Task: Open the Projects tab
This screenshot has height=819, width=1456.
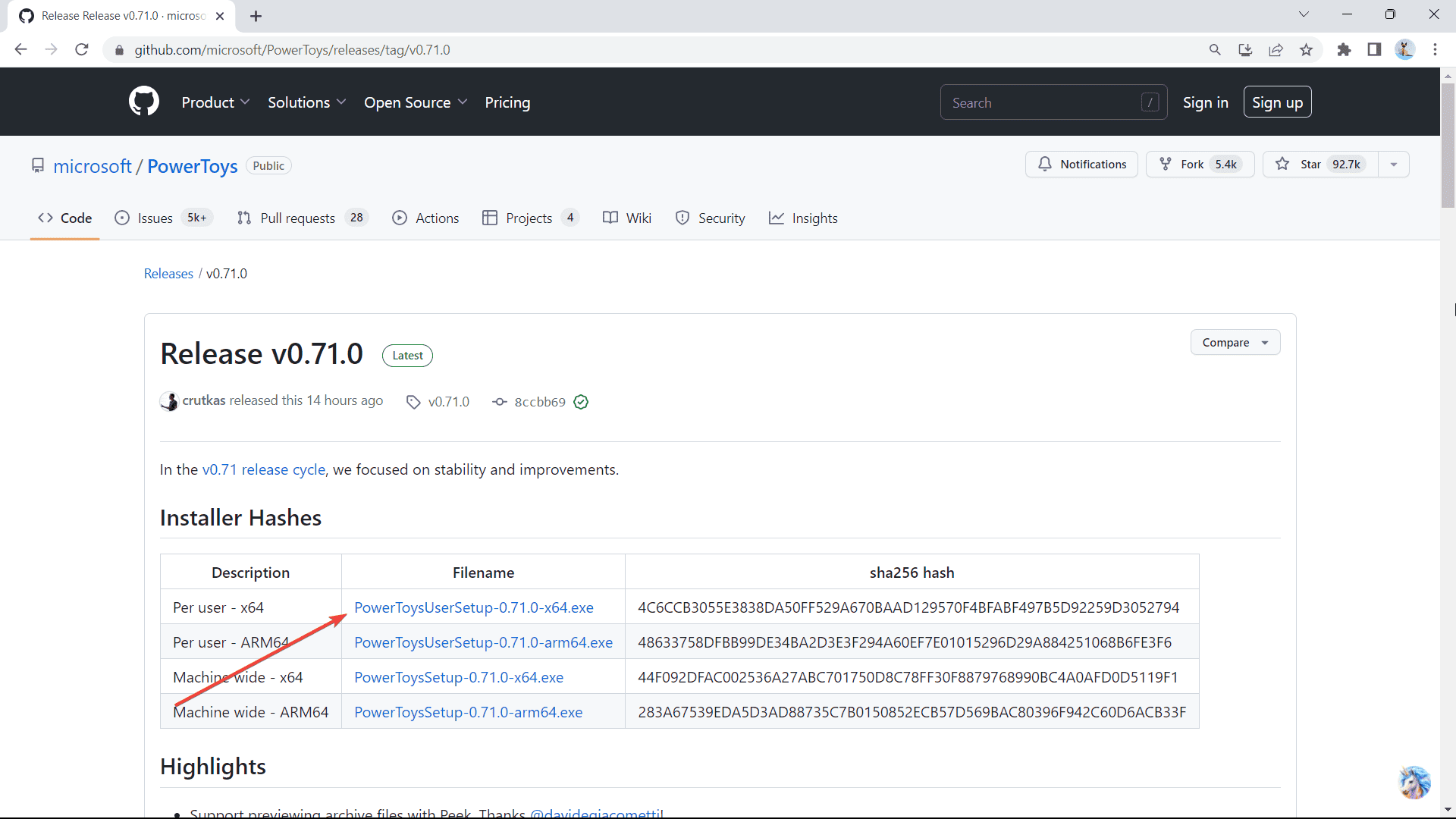Action: pyautogui.click(x=531, y=218)
